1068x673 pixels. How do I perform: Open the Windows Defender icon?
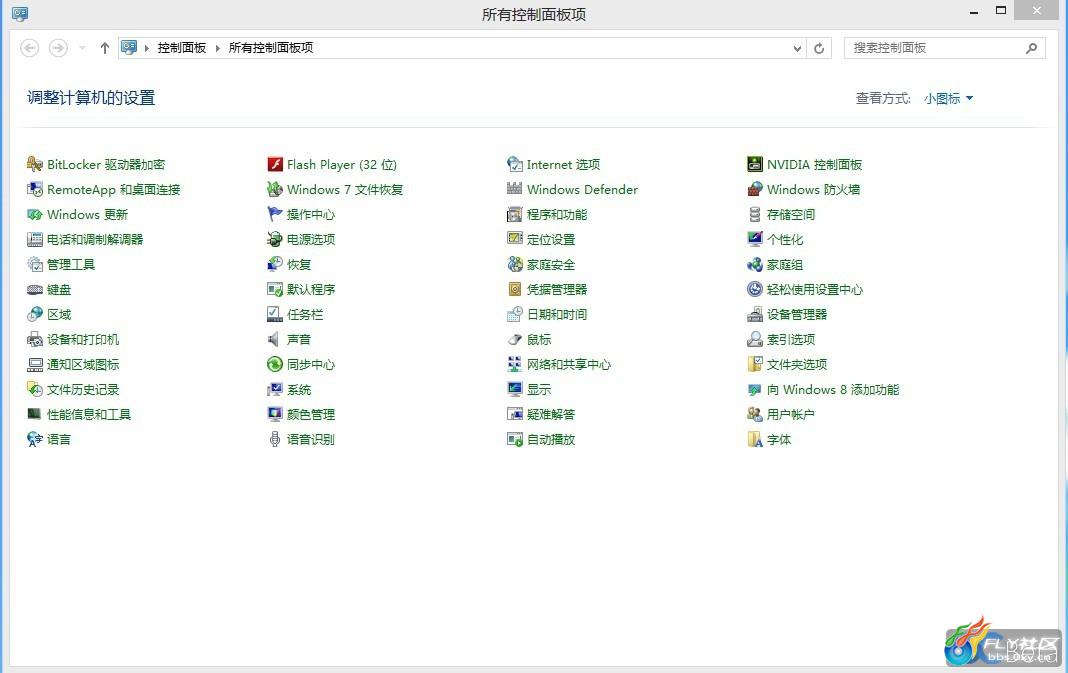[x=515, y=189]
